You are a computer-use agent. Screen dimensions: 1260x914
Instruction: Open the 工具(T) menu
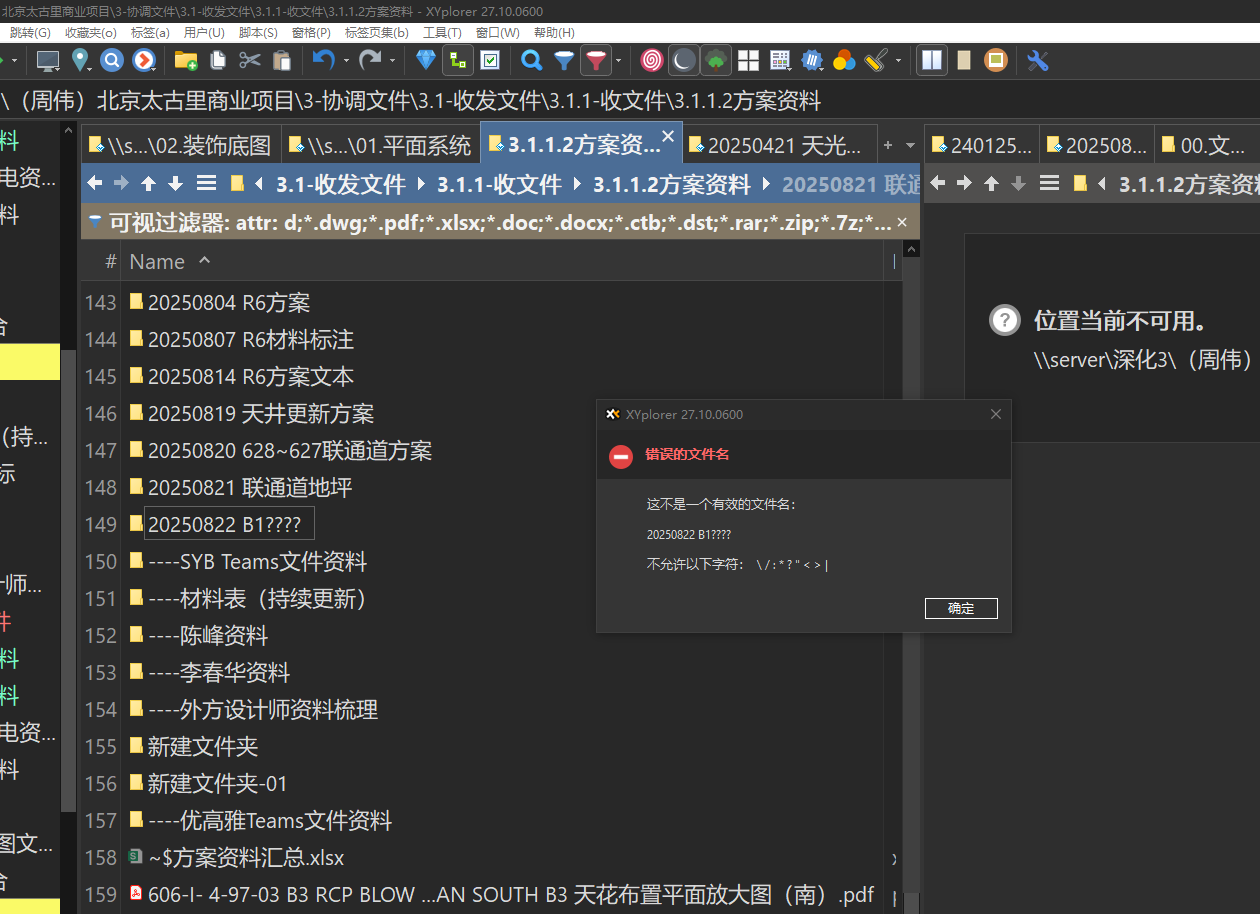(x=442, y=33)
